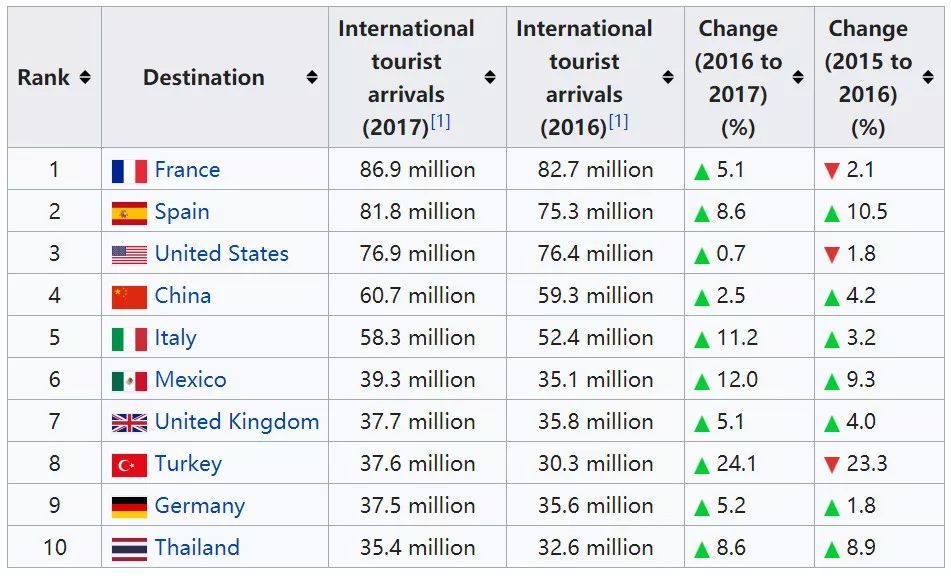951x576 pixels.
Task: Click the Thailand flag icon
Action: pyautogui.click(x=129, y=549)
